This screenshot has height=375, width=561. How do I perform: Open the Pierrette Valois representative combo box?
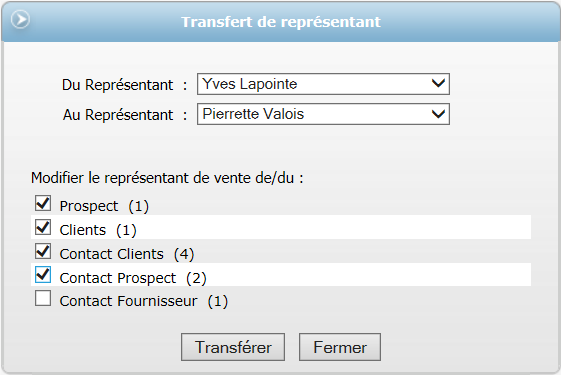(323, 114)
